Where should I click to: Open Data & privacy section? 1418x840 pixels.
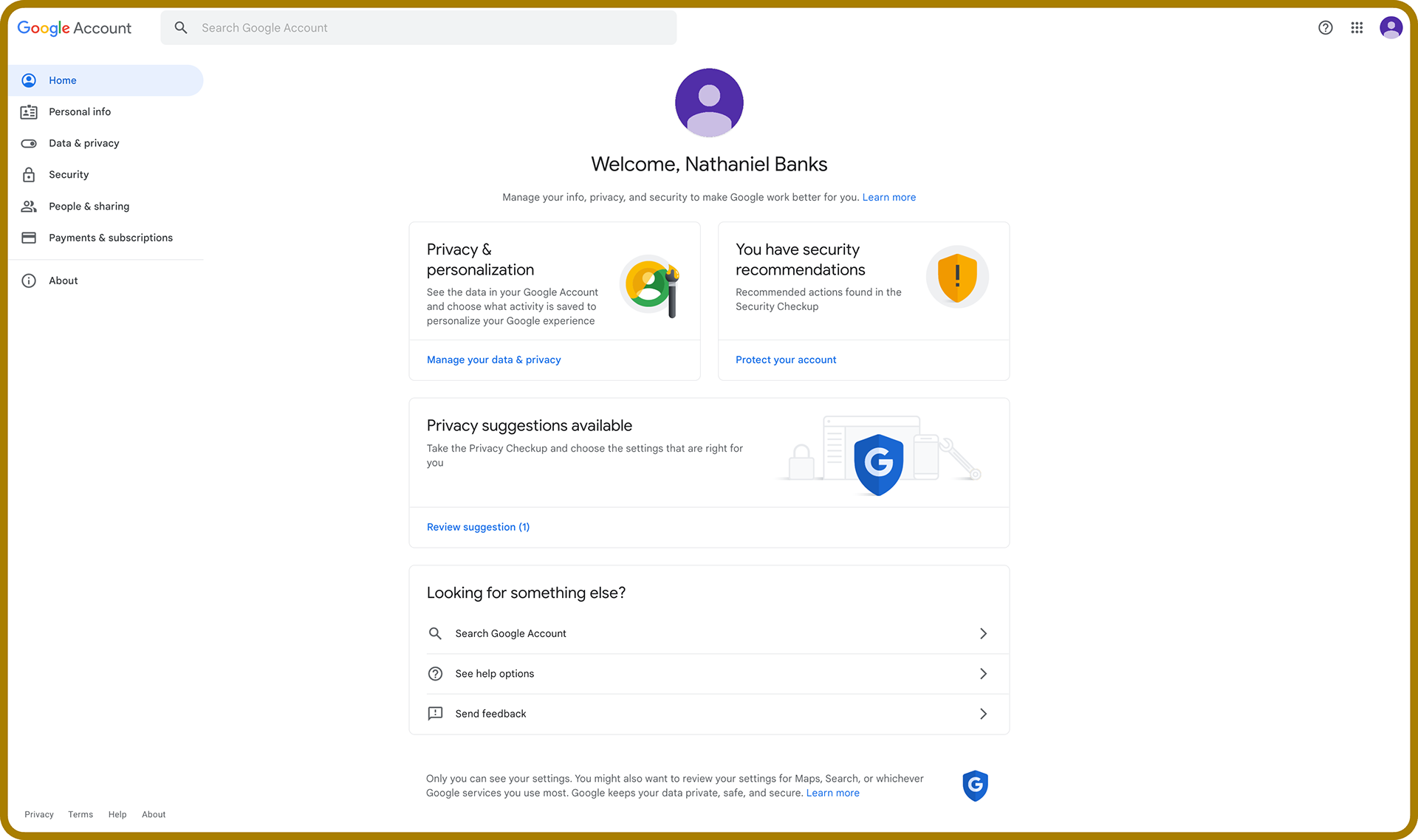coord(106,143)
